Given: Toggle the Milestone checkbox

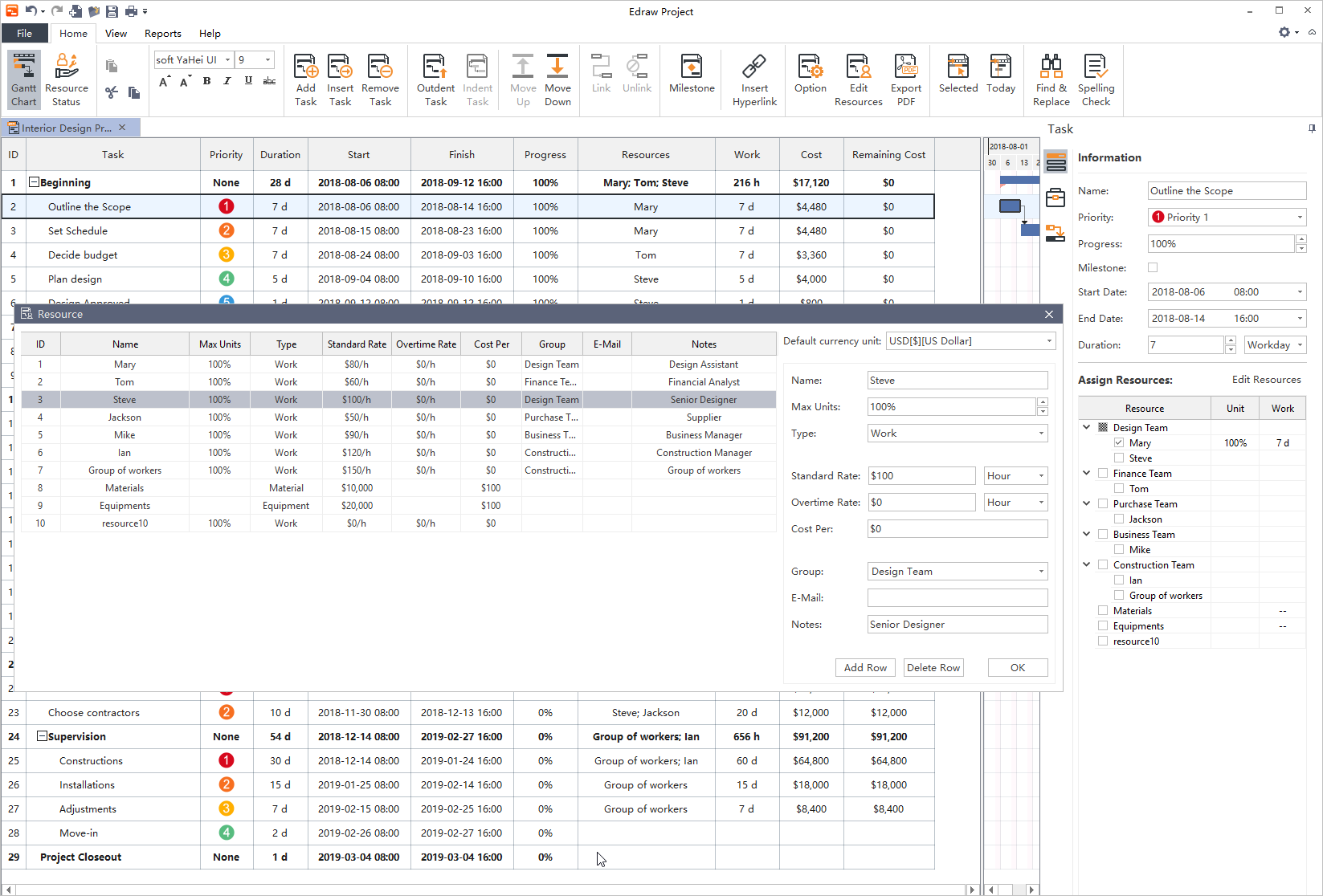Looking at the screenshot, I should [x=1154, y=267].
